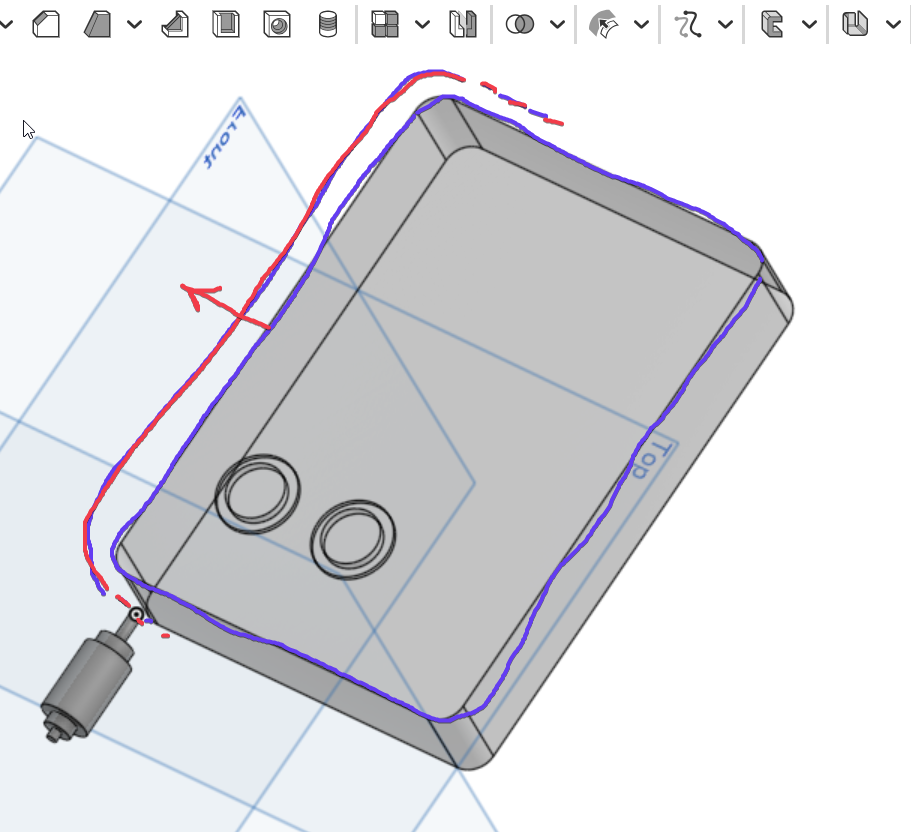Select the C-channel Frame tool
This screenshot has width=911, height=832.
click(772, 24)
